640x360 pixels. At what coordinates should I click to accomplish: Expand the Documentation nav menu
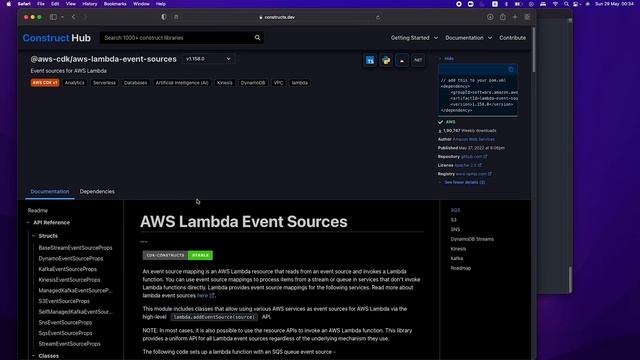(468, 38)
